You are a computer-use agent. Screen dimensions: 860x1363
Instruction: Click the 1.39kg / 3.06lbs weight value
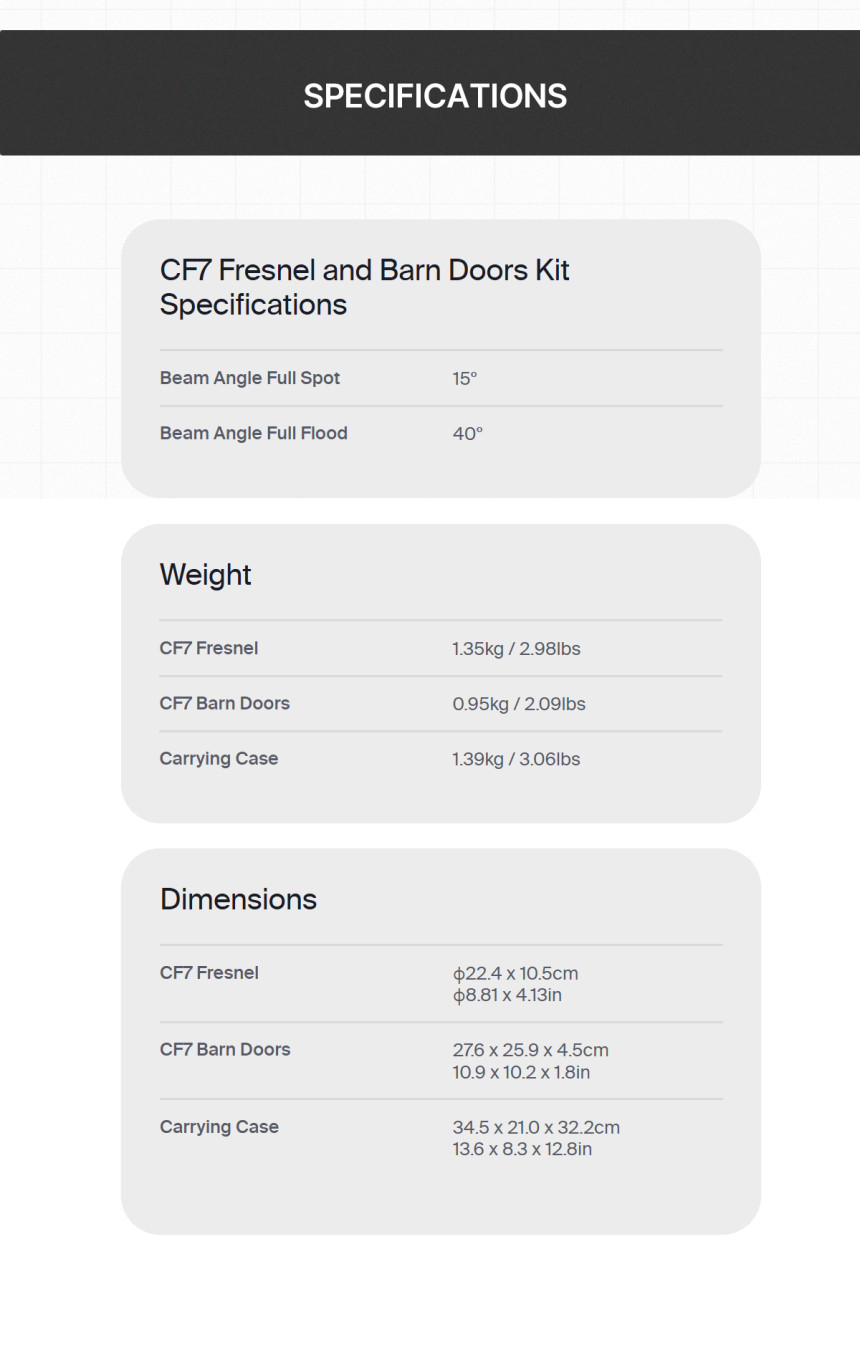pos(516,759)
